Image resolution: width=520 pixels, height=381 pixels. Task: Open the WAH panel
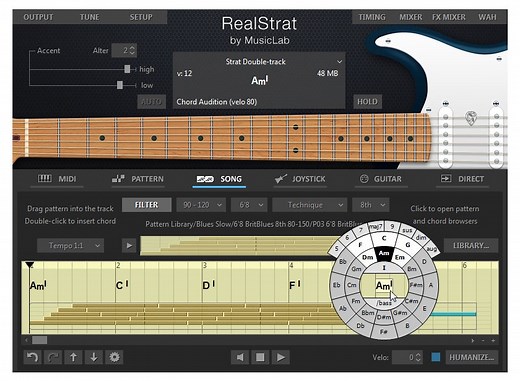pos(487,17)
